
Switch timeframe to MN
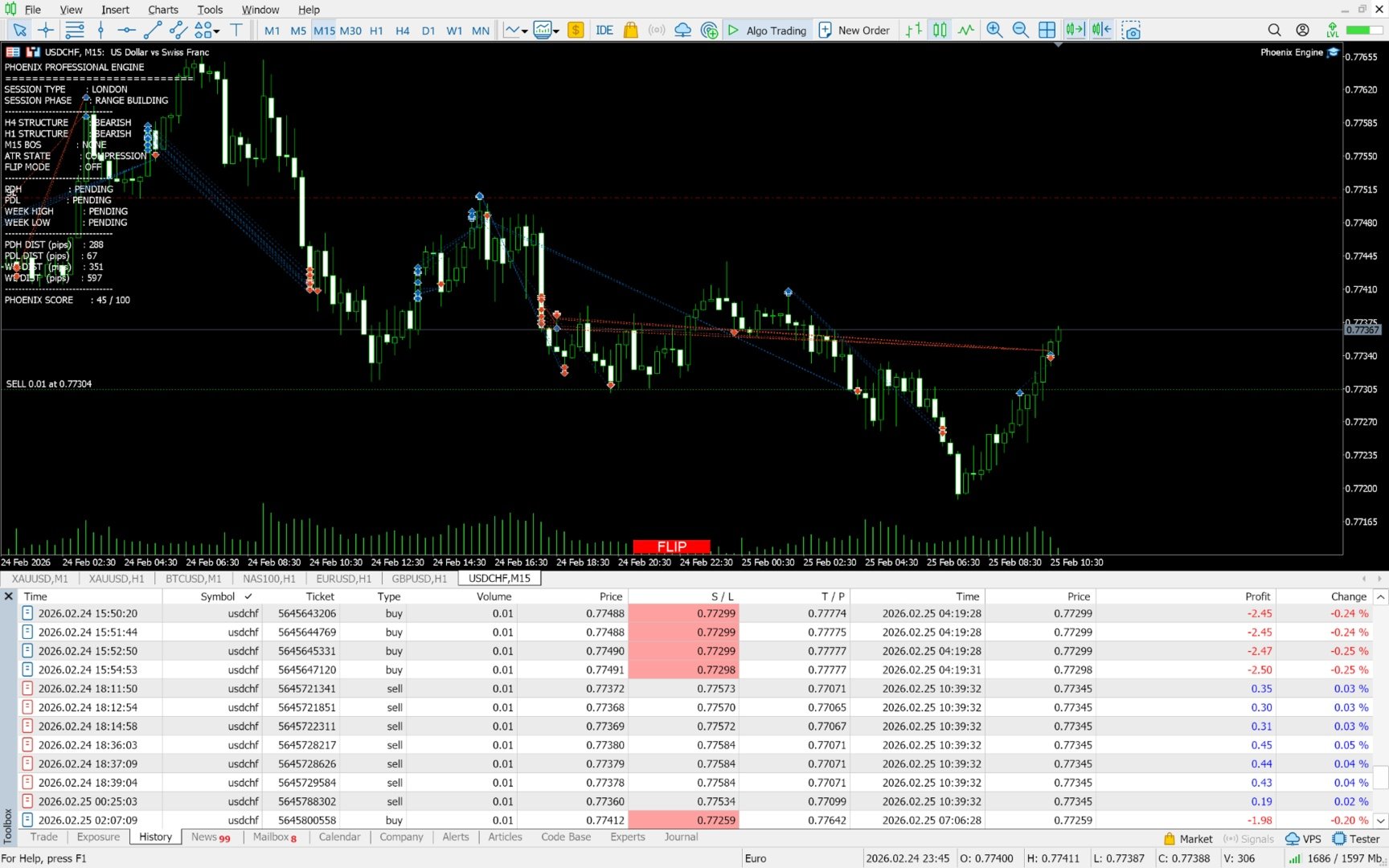(x=481, y=31)
